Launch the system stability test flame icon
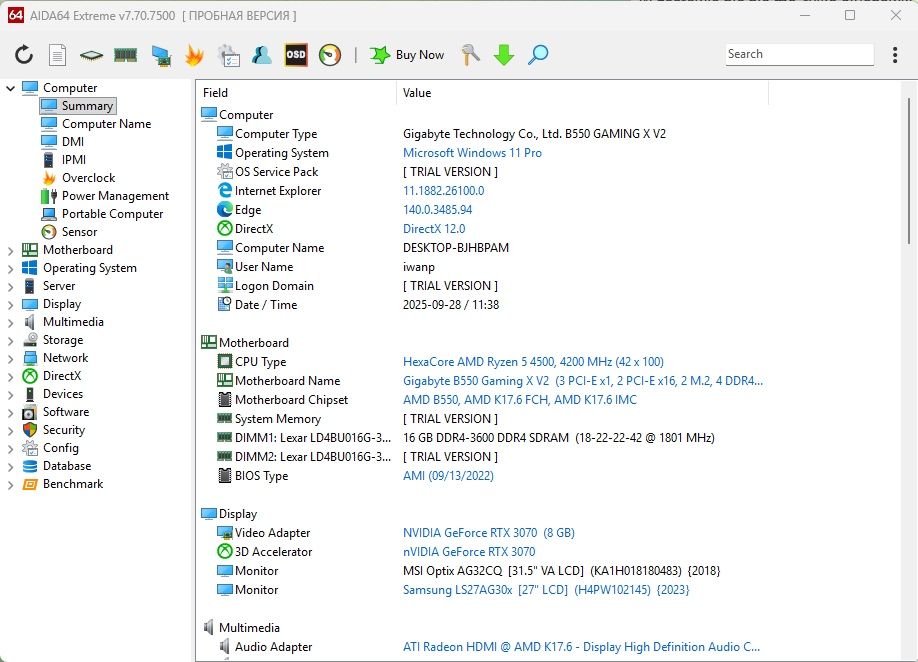Viewport: 918px width, 662px height. tap(194, 55)
